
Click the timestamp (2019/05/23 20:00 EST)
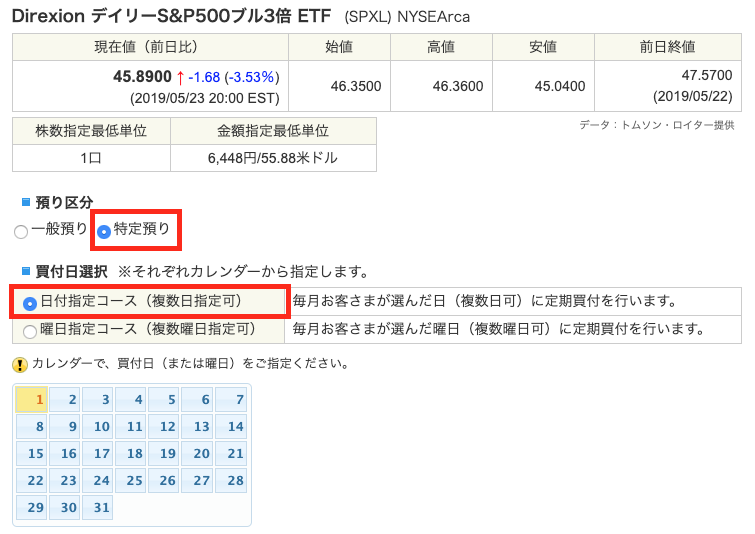[205, 99]
